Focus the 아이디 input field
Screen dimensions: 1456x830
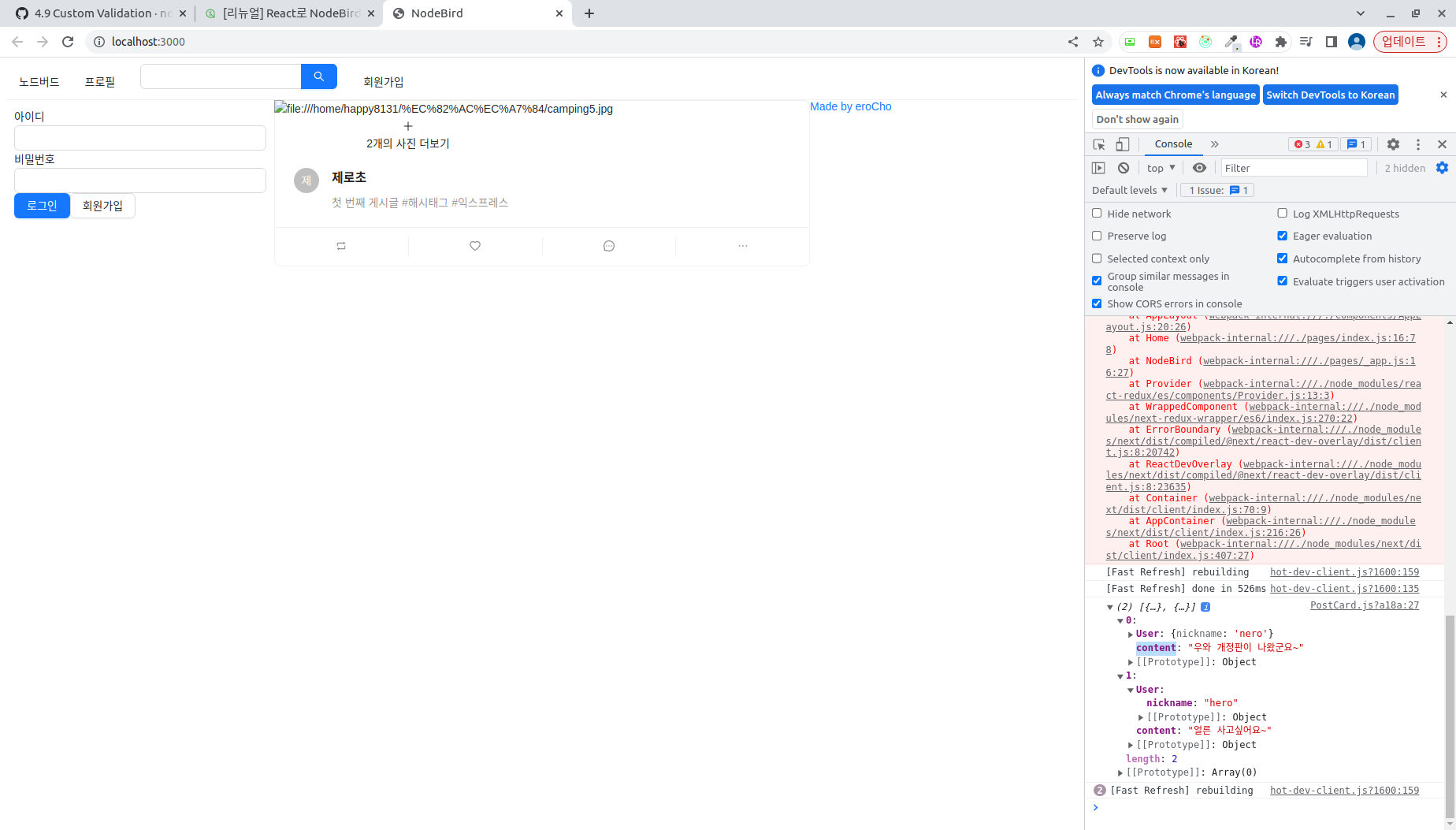pyautogui.click(x=140, y=138)
